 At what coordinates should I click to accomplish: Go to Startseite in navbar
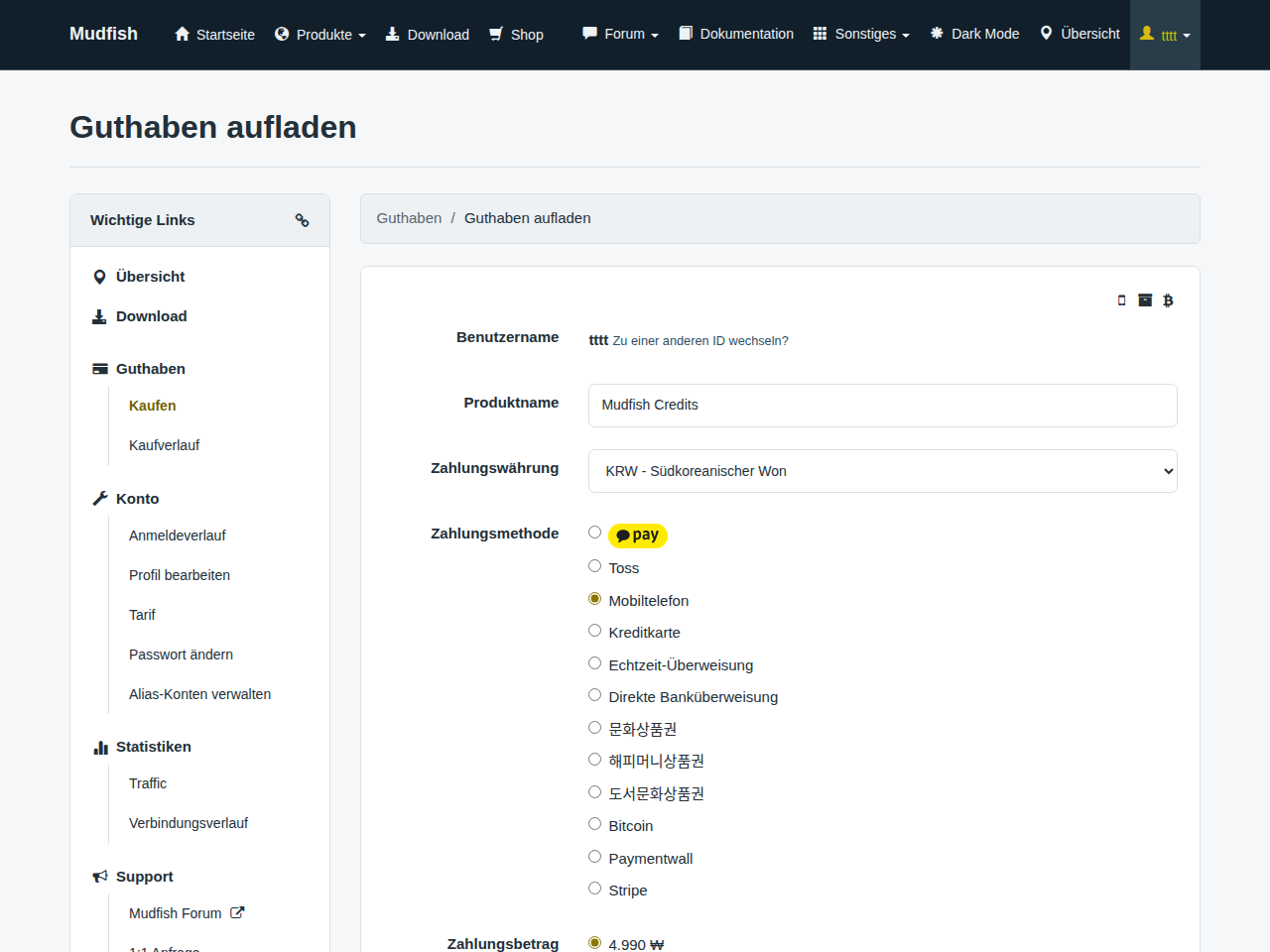[x=215, y=35]
